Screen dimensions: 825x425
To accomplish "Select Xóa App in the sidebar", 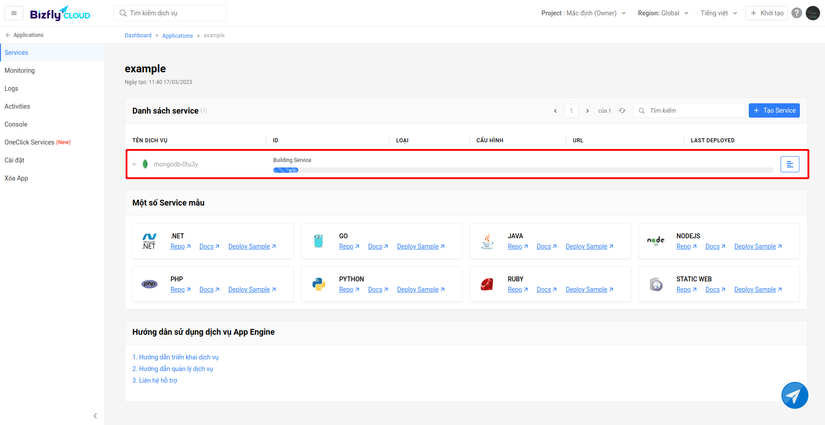I will [52, 178].
